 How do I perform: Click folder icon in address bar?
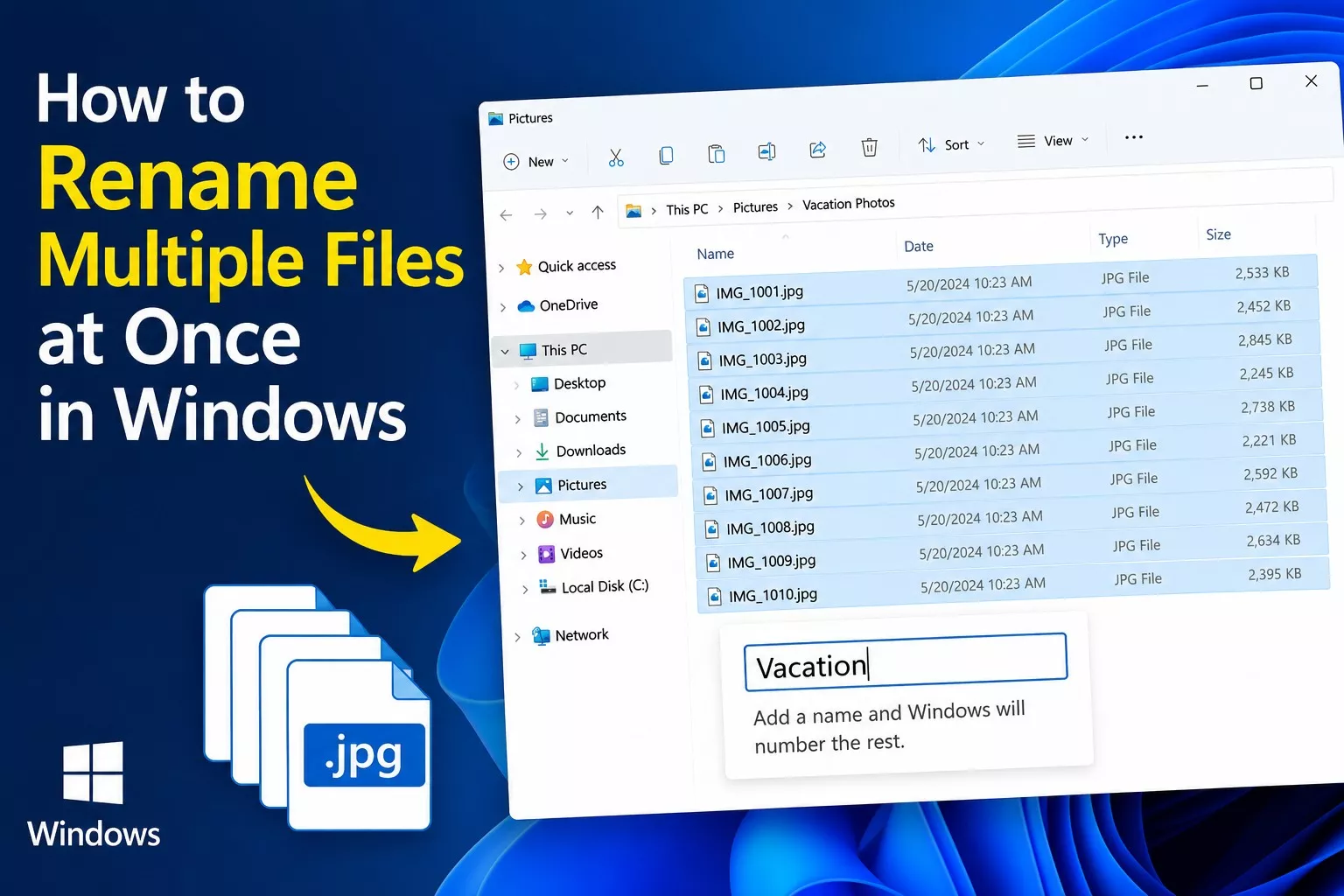pyautogui.click(x=633, y=211)
